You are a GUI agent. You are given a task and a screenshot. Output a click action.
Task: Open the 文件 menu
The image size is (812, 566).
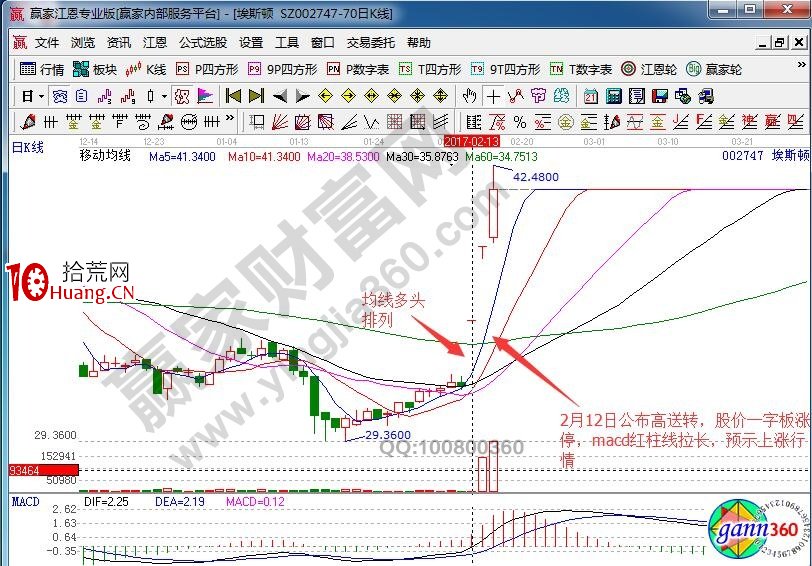(47, 42)
